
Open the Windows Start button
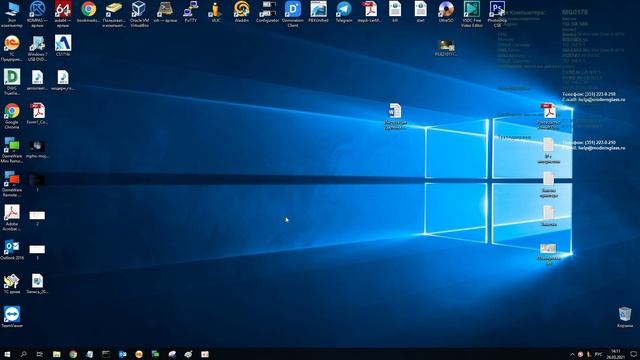tap(7, 354)
